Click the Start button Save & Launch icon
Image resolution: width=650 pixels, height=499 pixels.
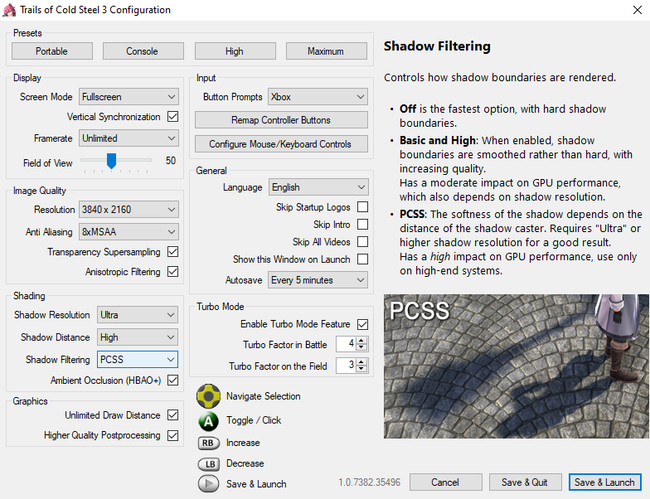click(x=208, y=484)
